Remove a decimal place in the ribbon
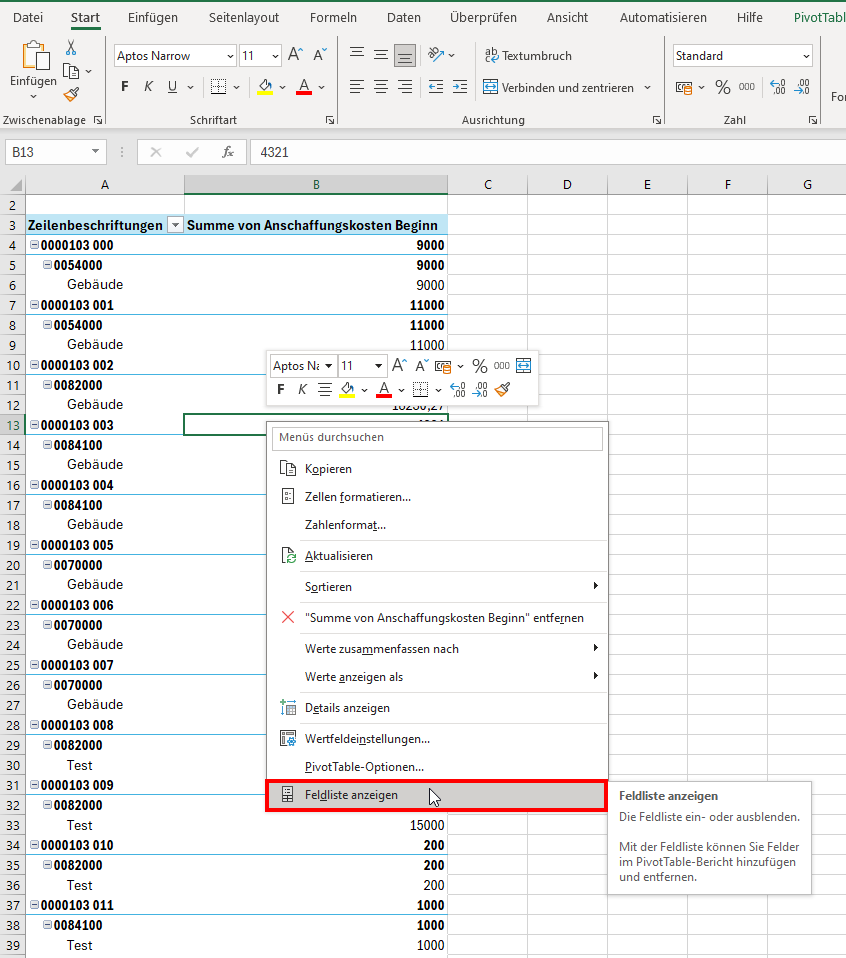The image size is (846, 958). pos(802,87)
